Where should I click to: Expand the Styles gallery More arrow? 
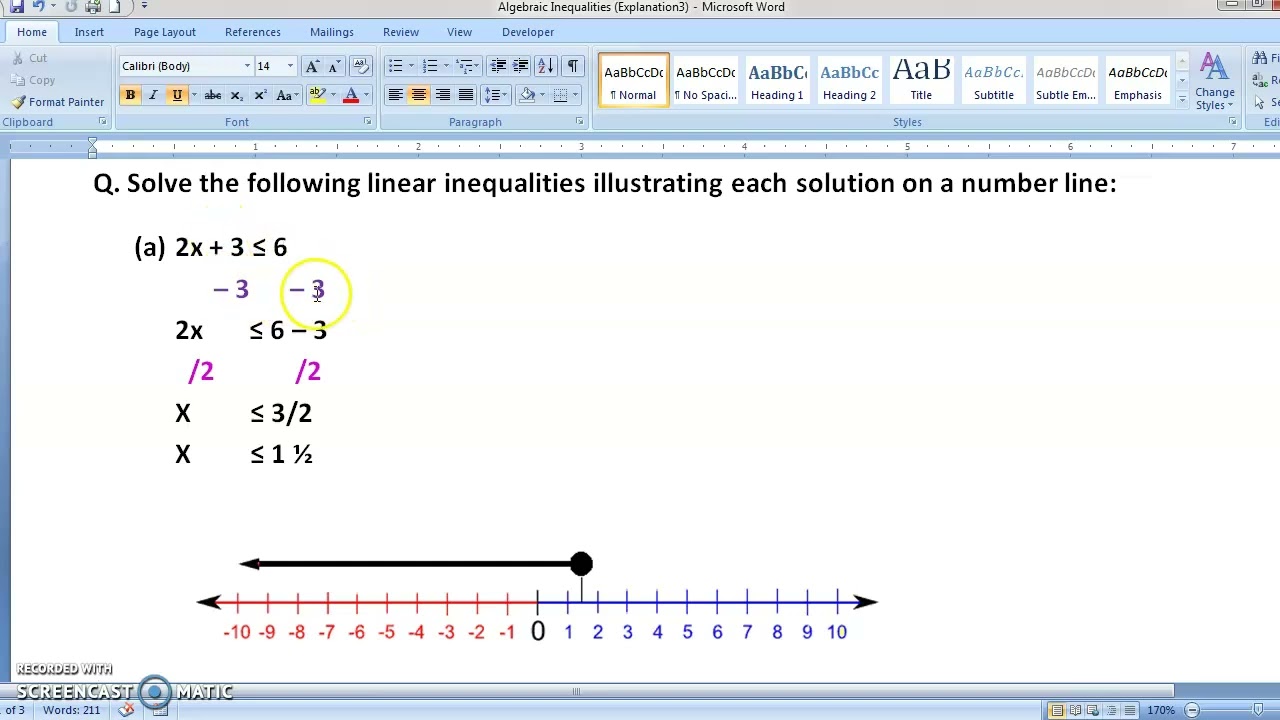click(1182, 98)
